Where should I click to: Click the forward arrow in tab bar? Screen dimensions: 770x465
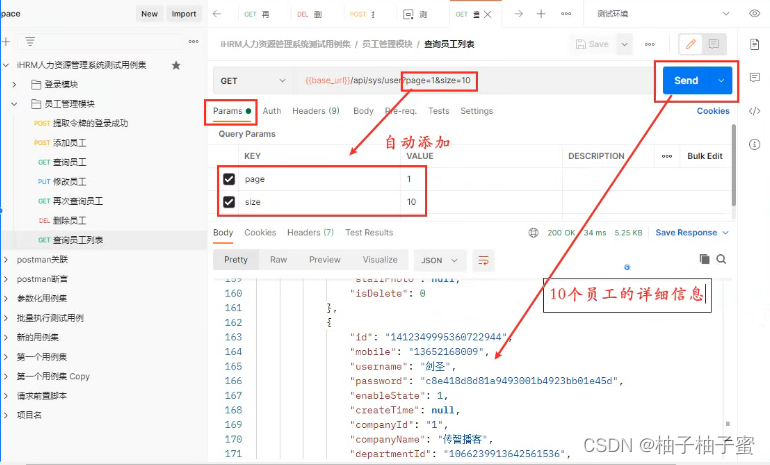point(519,14)
